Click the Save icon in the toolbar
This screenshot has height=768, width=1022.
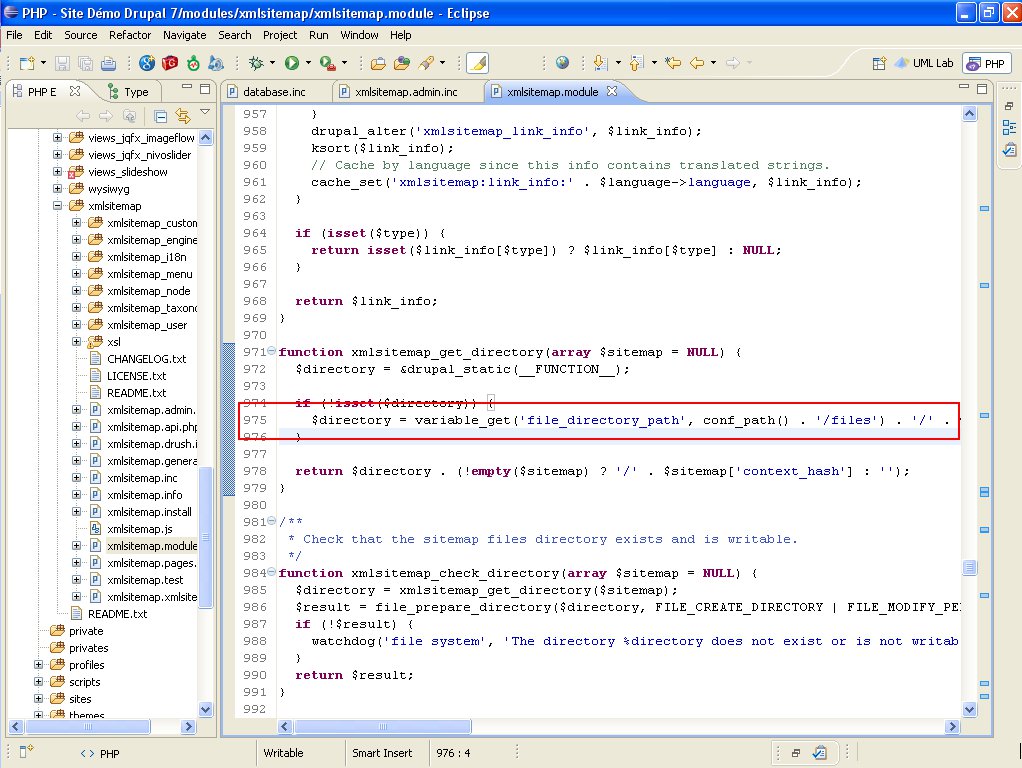coord(62,63)
